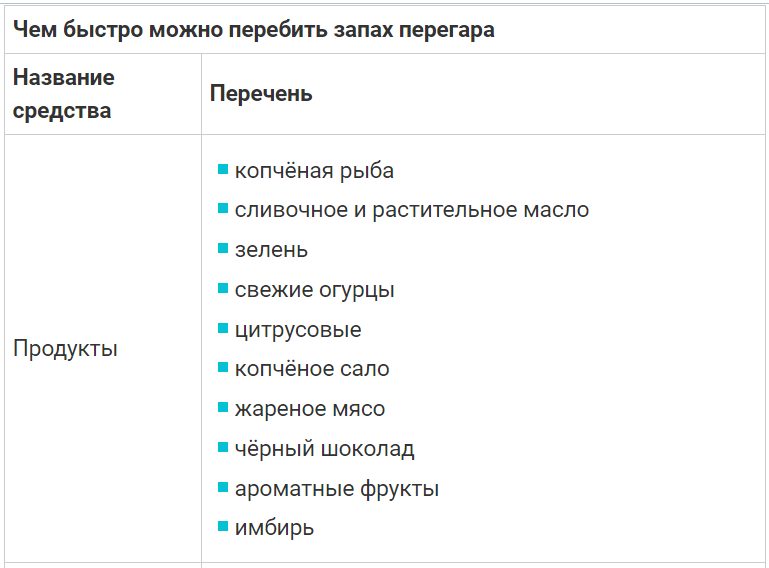Select the "цитрусовые" entry
769x568 pixels.
[298, 329]
